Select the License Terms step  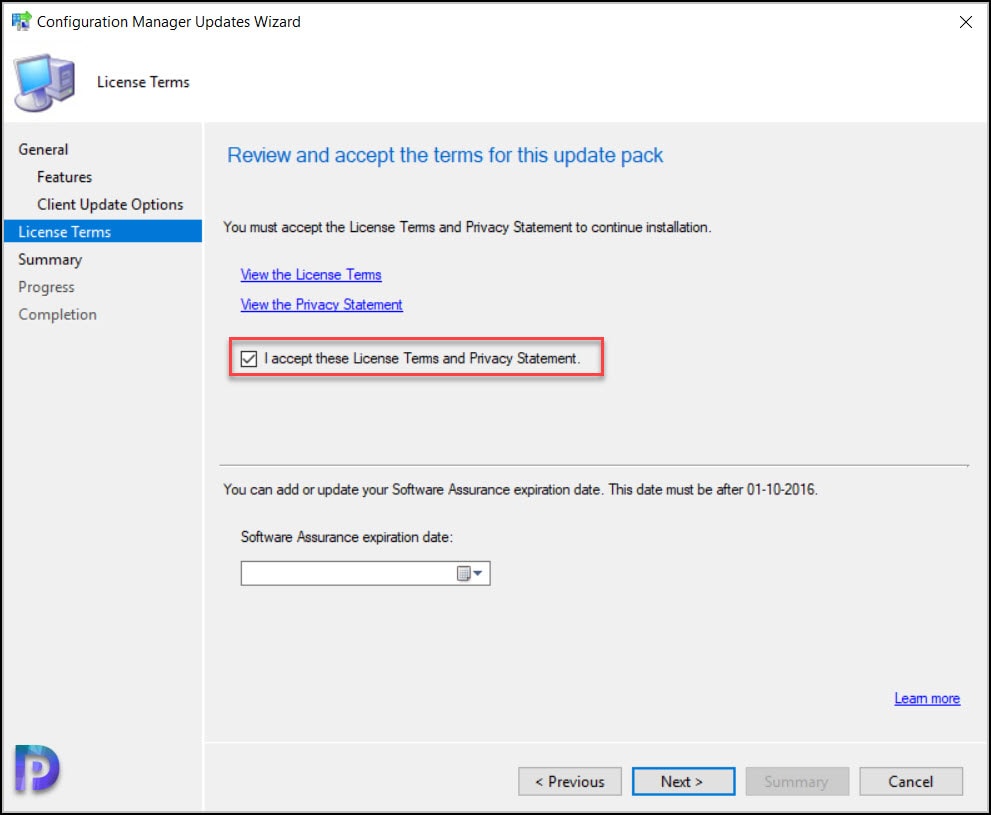(103, 232)
